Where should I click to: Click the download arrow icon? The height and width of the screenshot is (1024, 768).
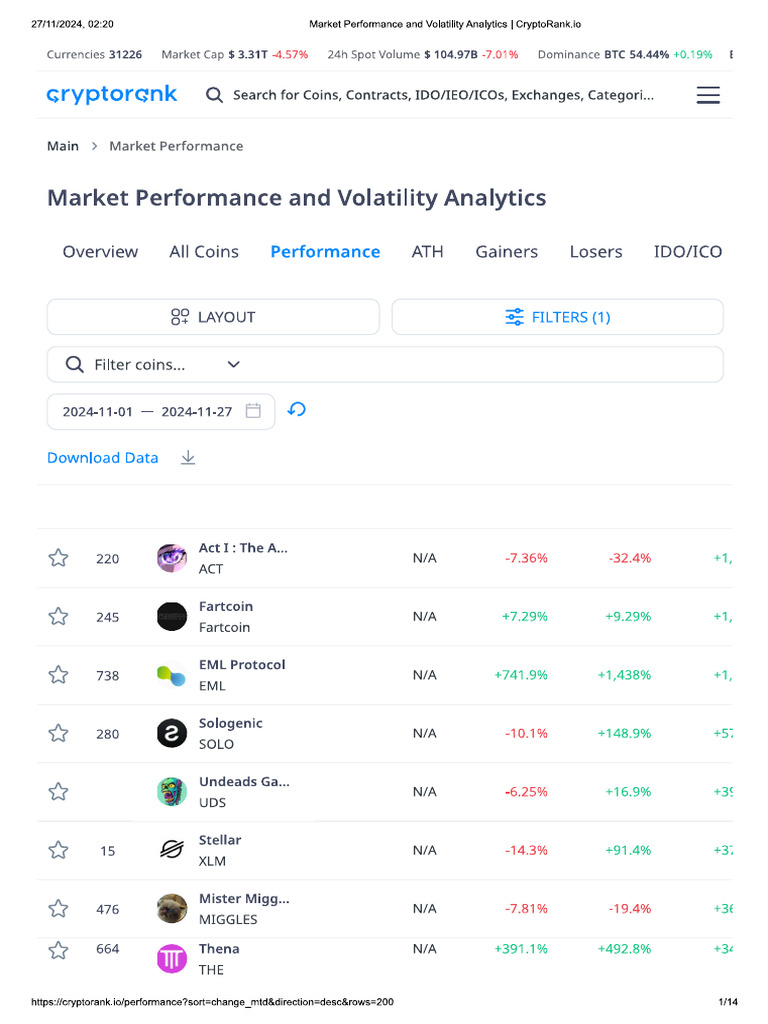[x=188, y=458]
